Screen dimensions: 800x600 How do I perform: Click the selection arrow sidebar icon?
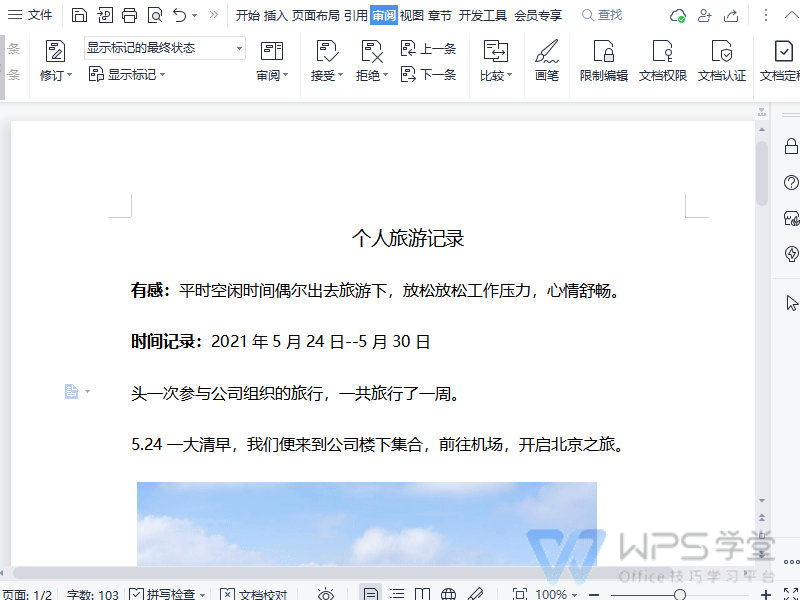click(x=792, y=303)
